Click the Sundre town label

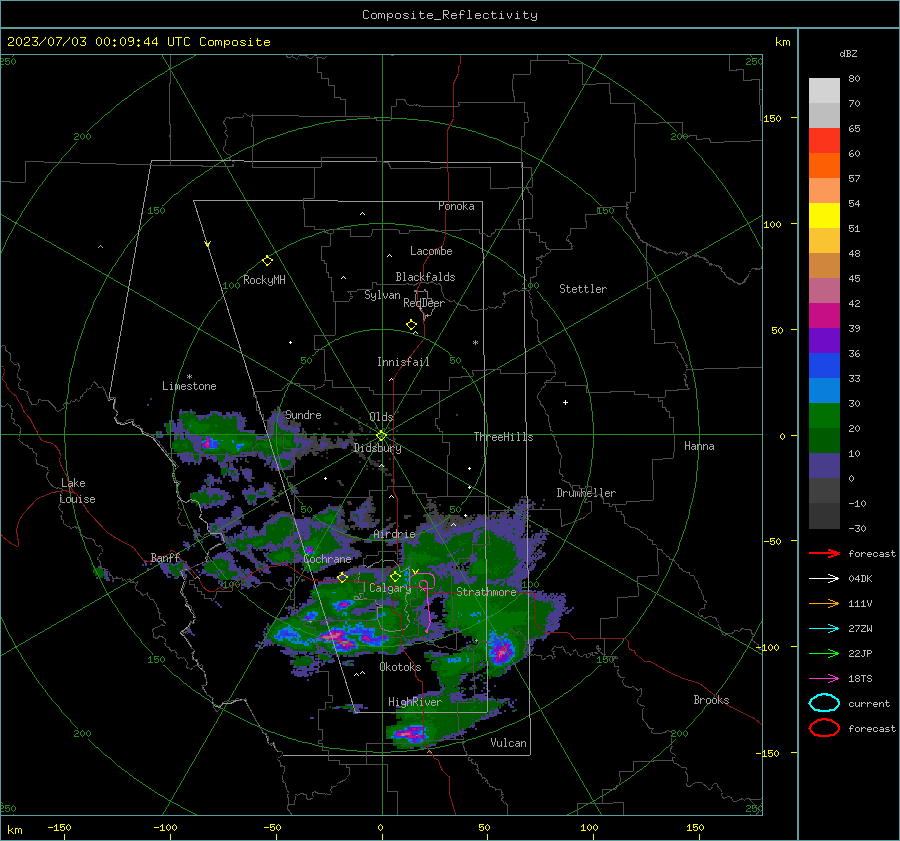click(x=303, y=415)
